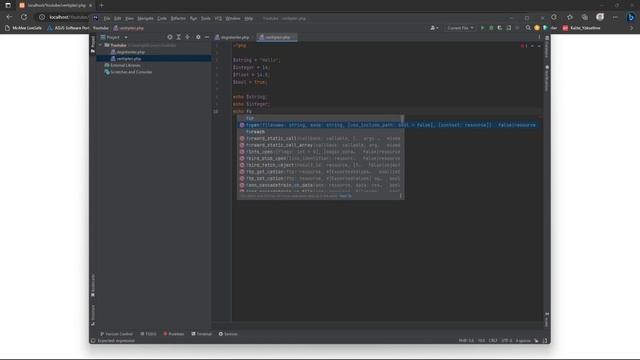
Task: Click the IDE updates orange icon
Action: (x=537, y=28)
